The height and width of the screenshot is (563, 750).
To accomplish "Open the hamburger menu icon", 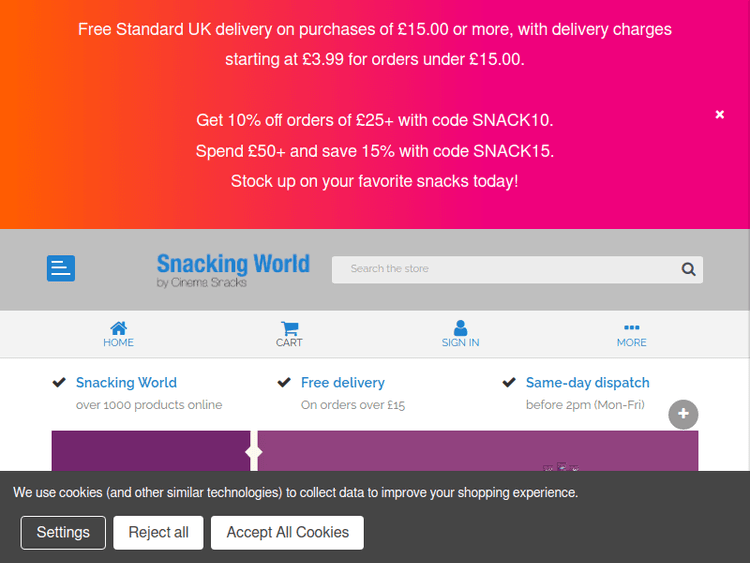I will pos(61,268).
